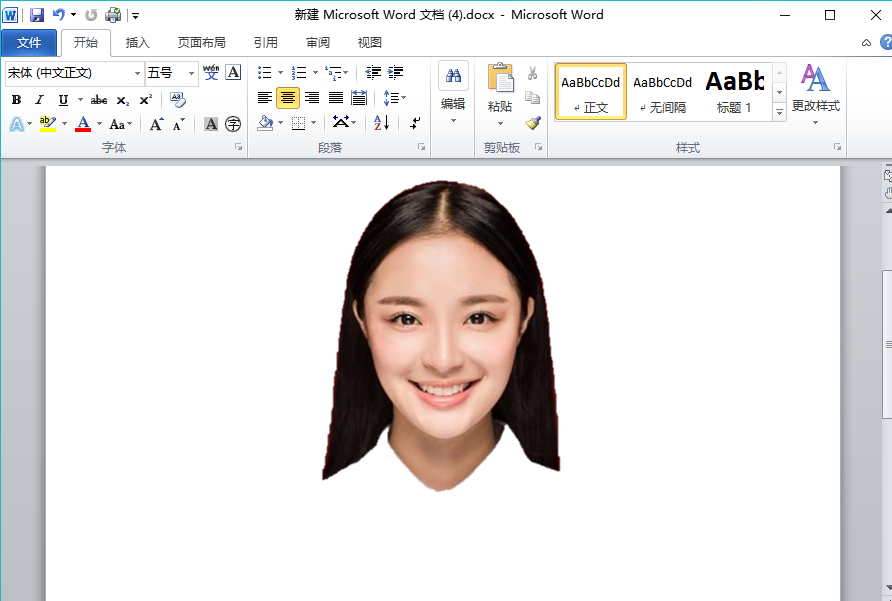The width and height of the screenshot is (892, 601).
Task: Open change case Aa dropdown
Action: point(121,124)
